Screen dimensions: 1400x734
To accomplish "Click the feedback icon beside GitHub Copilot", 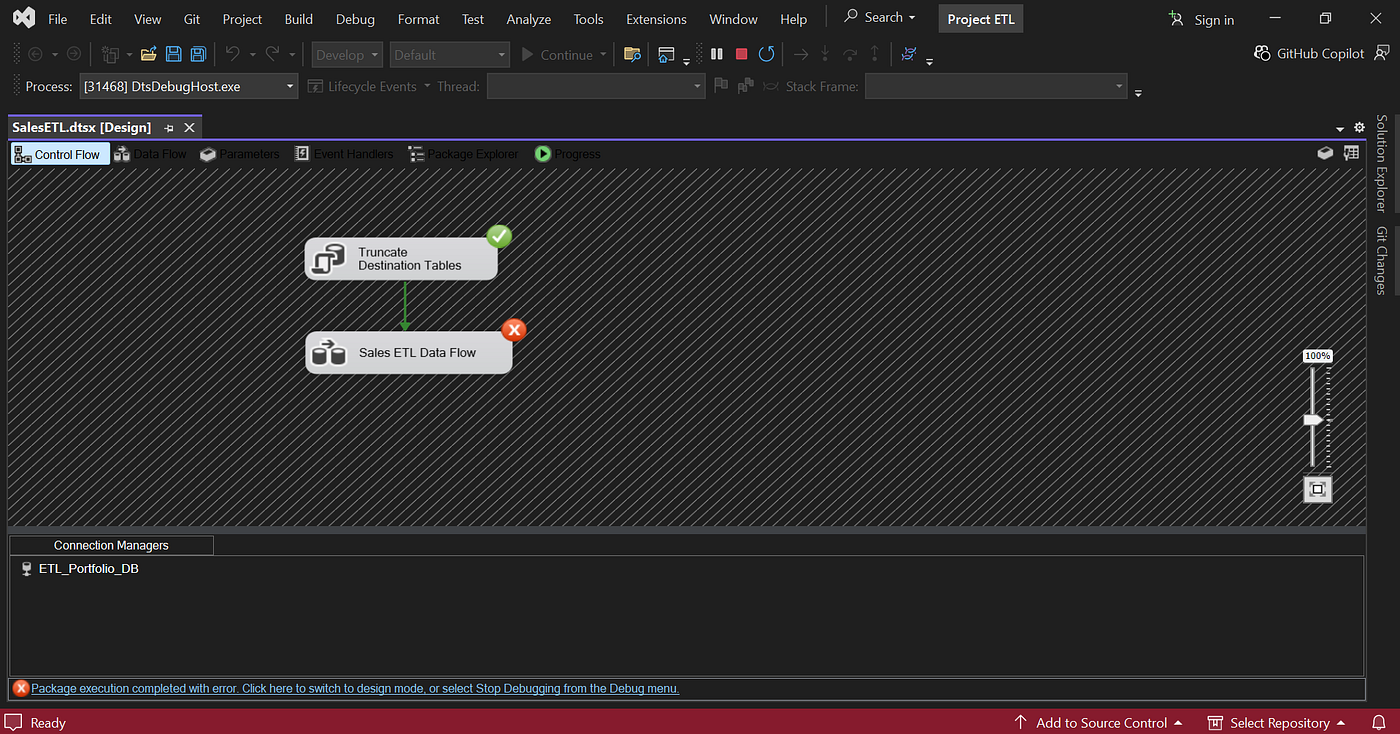I will click(x=1380, y=54).
